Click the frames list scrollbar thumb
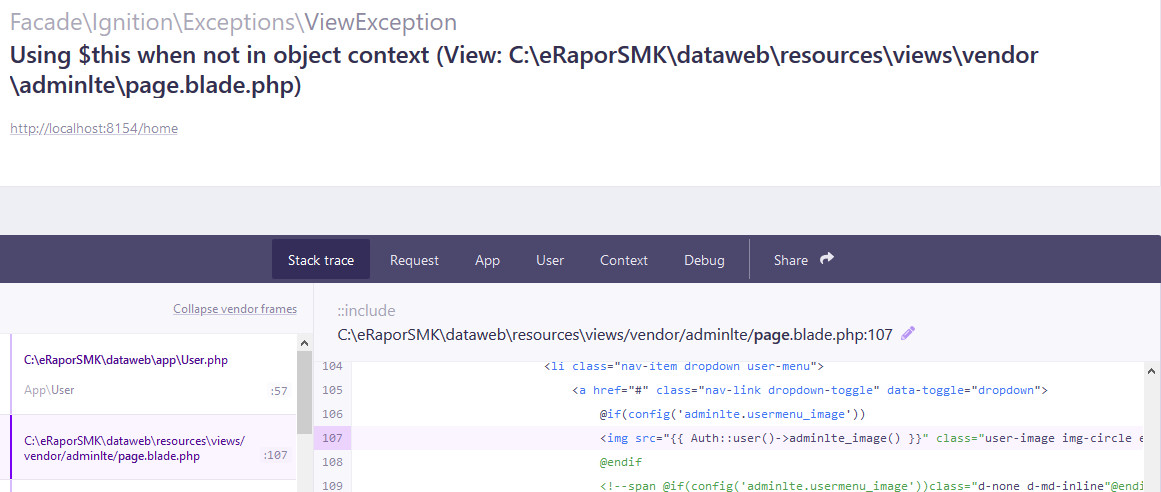The image size is (1161, 492). click(x=304, y=392)
